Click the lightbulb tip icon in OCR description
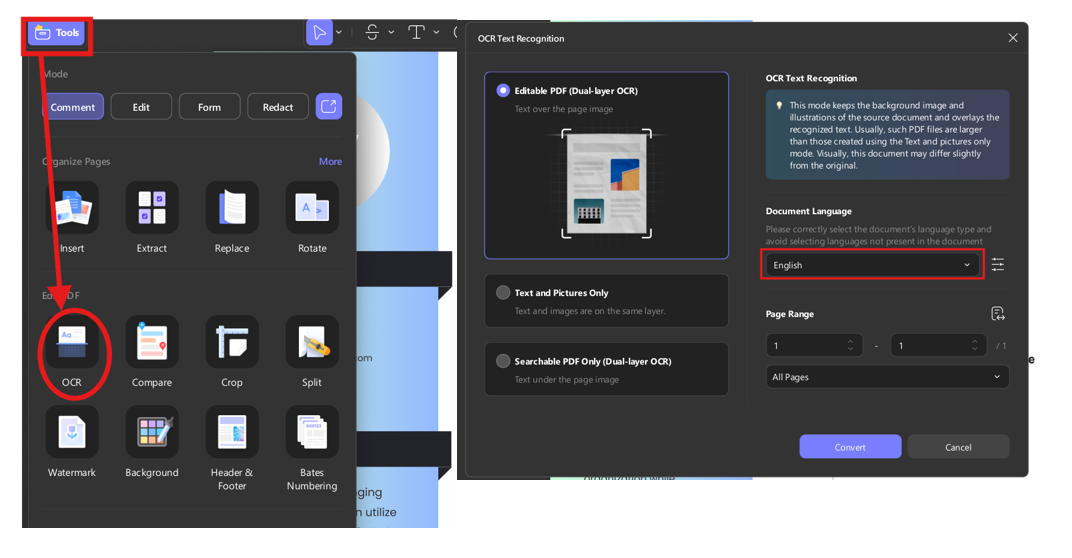The height and width of the screenshot is (558, 1072). [779, 105]
